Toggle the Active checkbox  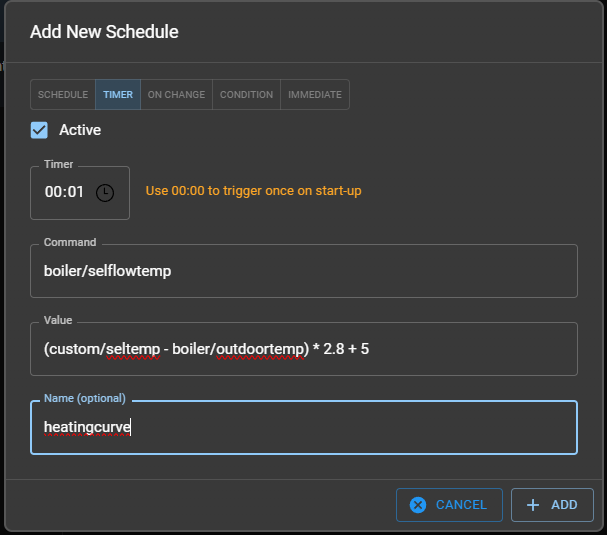coord(40,130)
